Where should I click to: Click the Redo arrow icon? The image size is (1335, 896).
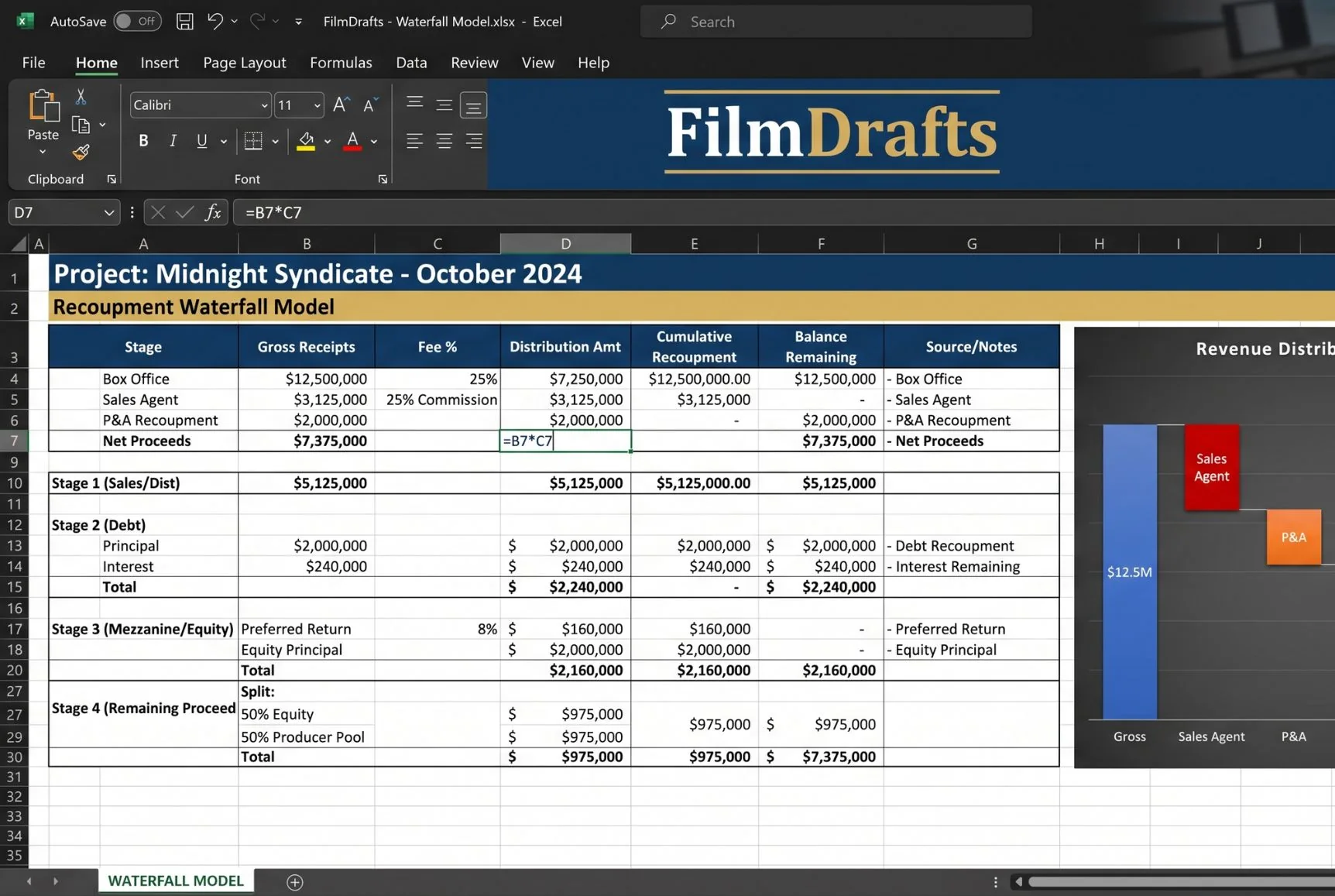pos(256,21)
